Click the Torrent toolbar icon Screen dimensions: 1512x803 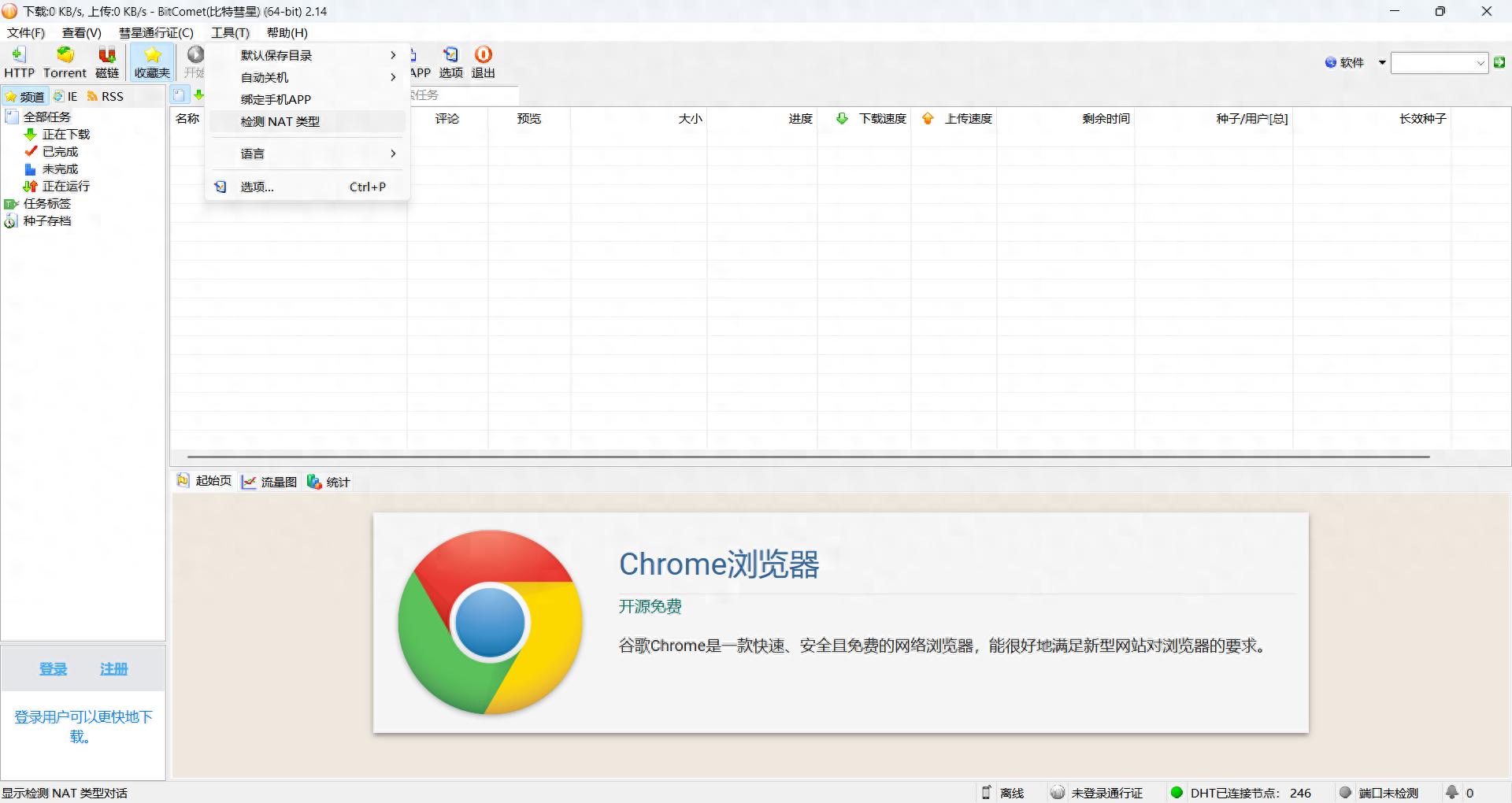tap(65, 62)
